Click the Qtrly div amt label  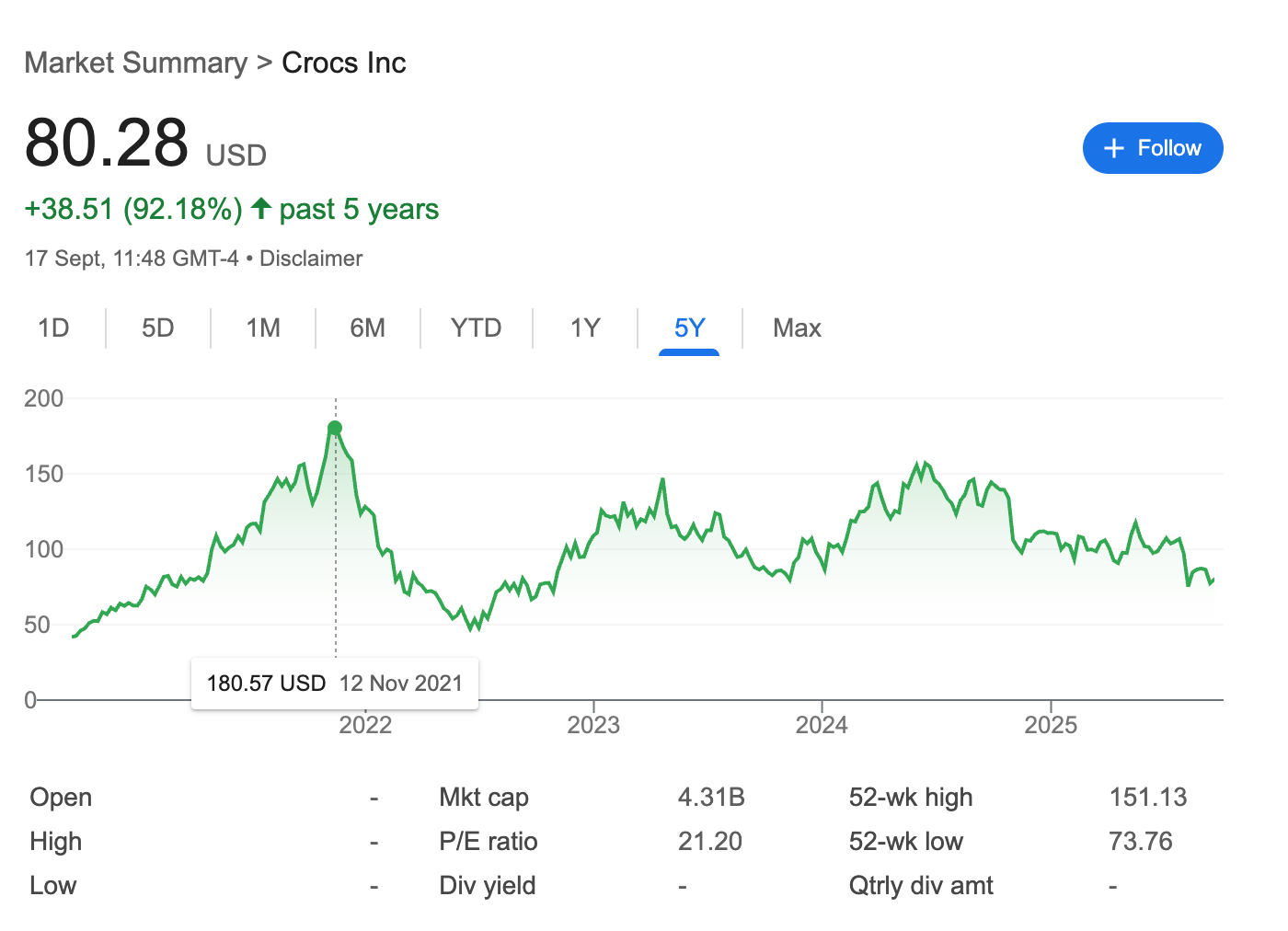click(x=921, y=885)
